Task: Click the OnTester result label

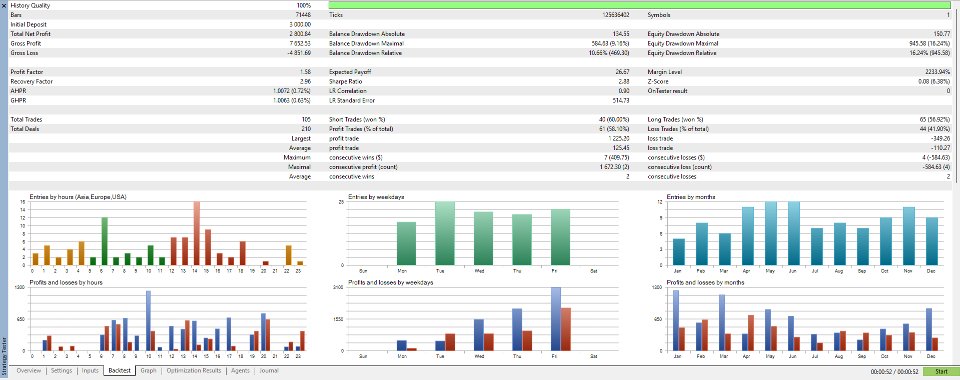Action: click(x=667, y=91)
